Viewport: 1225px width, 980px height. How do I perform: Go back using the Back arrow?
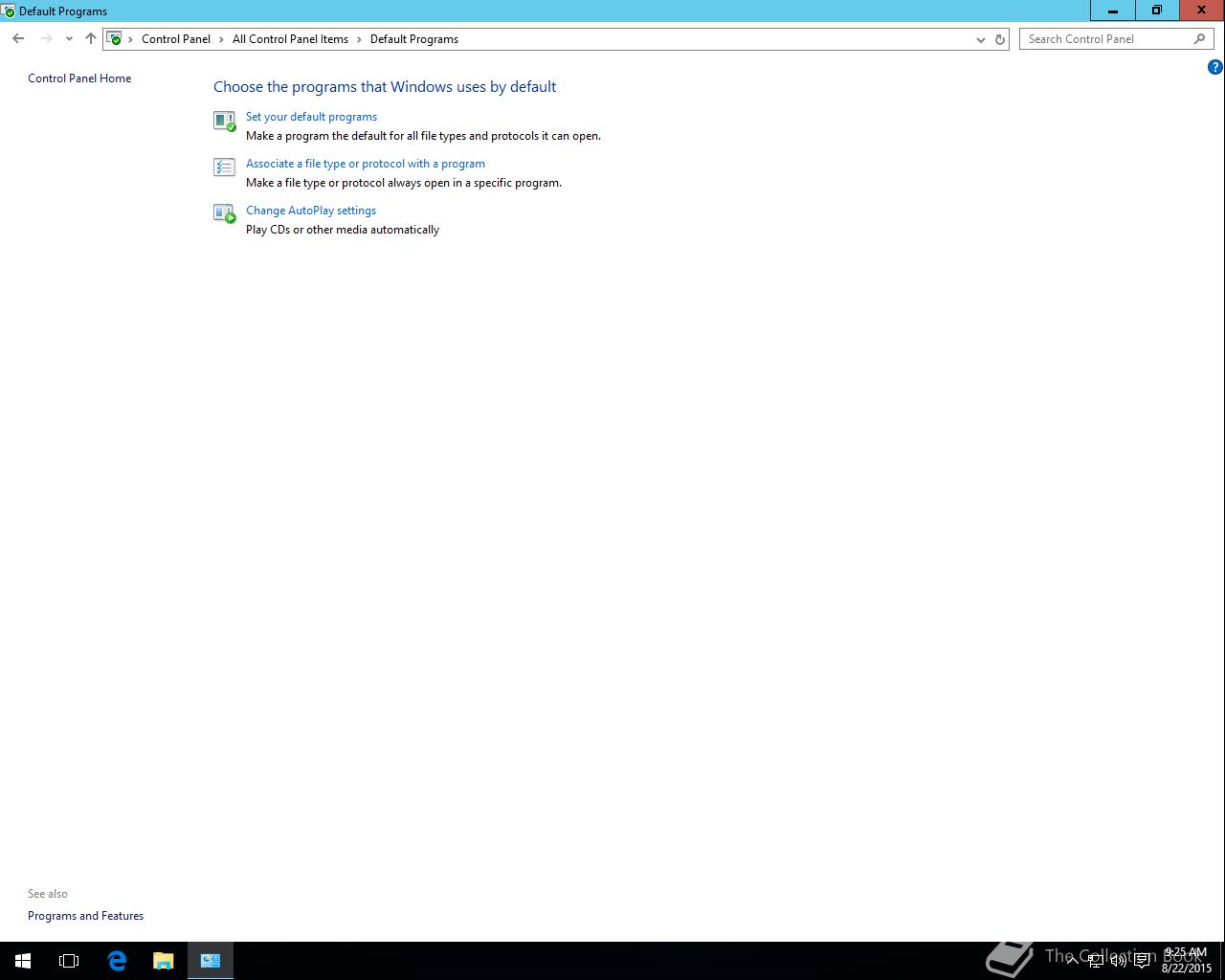[x=18, y=39]
